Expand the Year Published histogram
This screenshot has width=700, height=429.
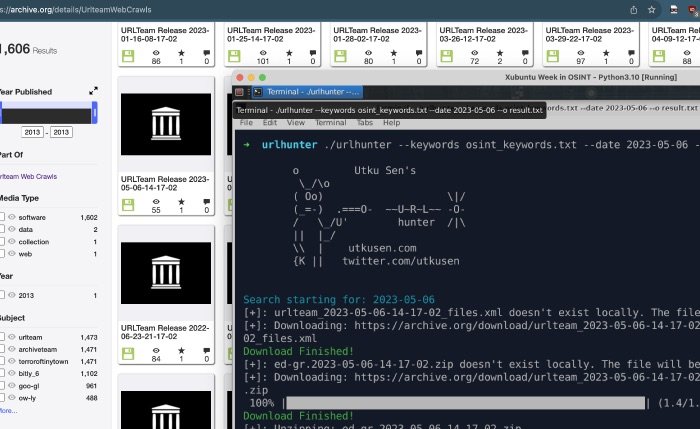point(93,91)
